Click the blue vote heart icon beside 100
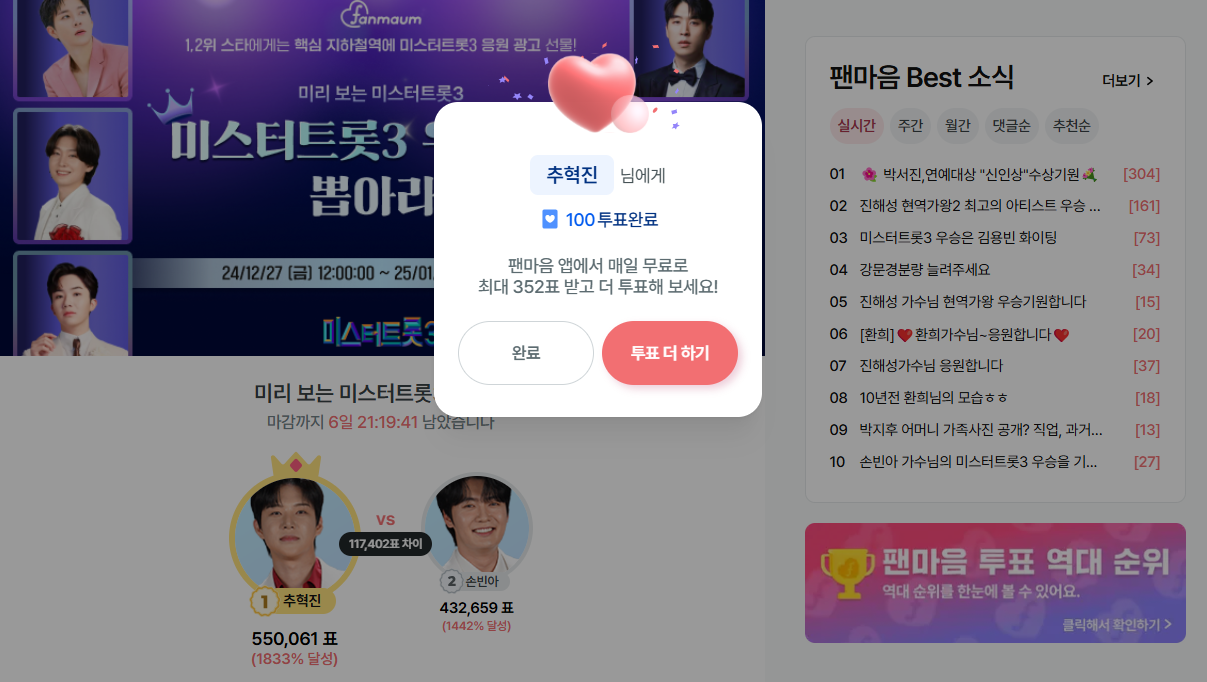The width and height of the screenshot is (1207, 682). [x=550, y=219]
